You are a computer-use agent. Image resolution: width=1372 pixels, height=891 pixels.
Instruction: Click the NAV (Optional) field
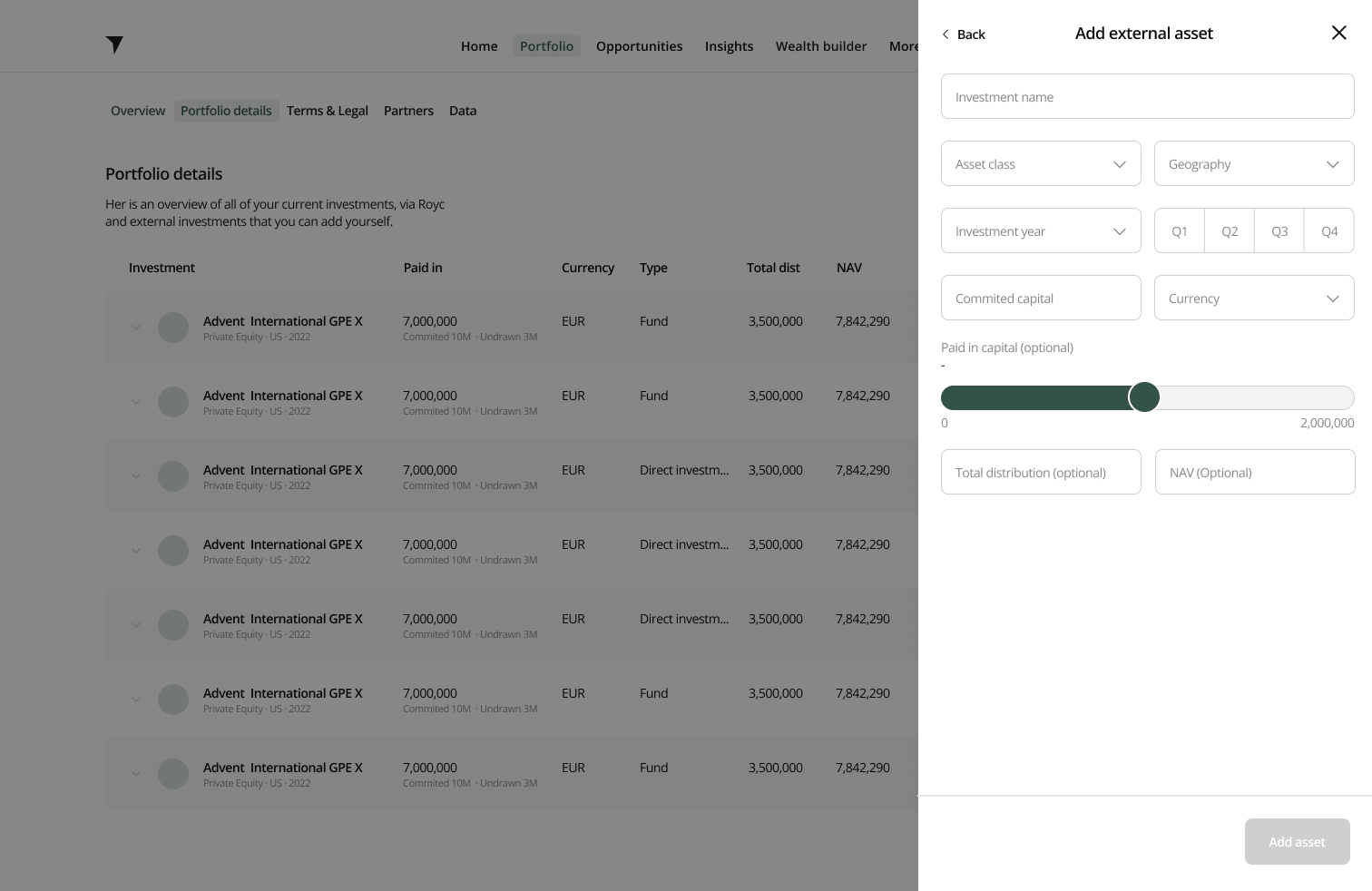1255,472
